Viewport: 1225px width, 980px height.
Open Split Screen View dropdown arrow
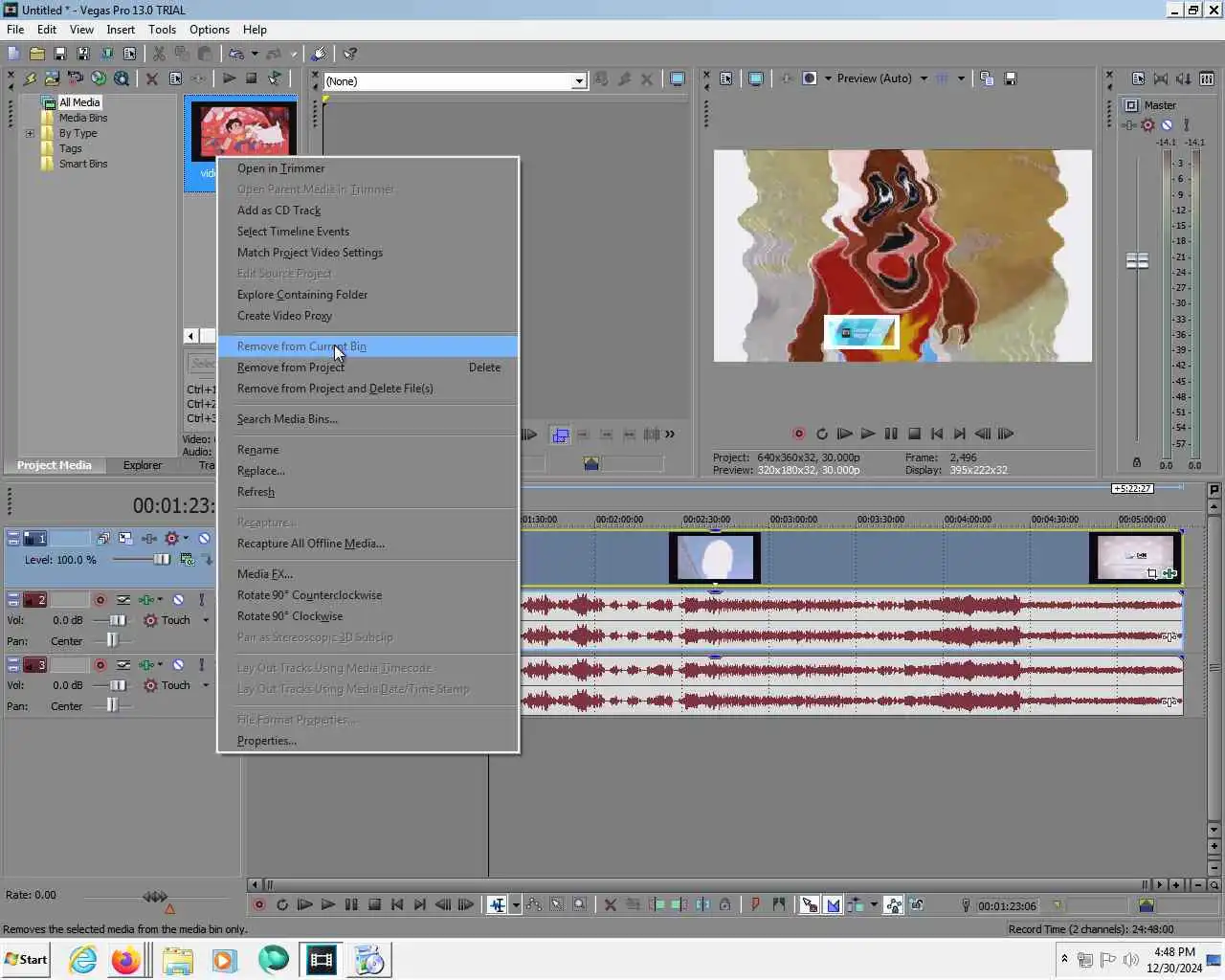(828, 78)
